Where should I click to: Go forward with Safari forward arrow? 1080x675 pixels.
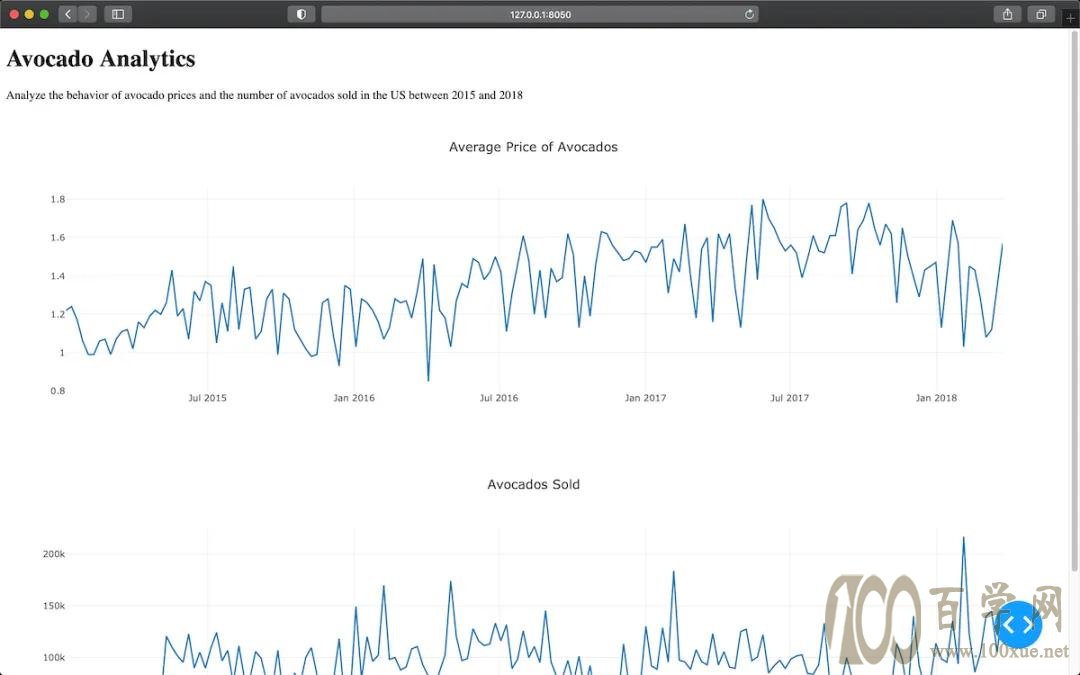click(x=87, y=14)
